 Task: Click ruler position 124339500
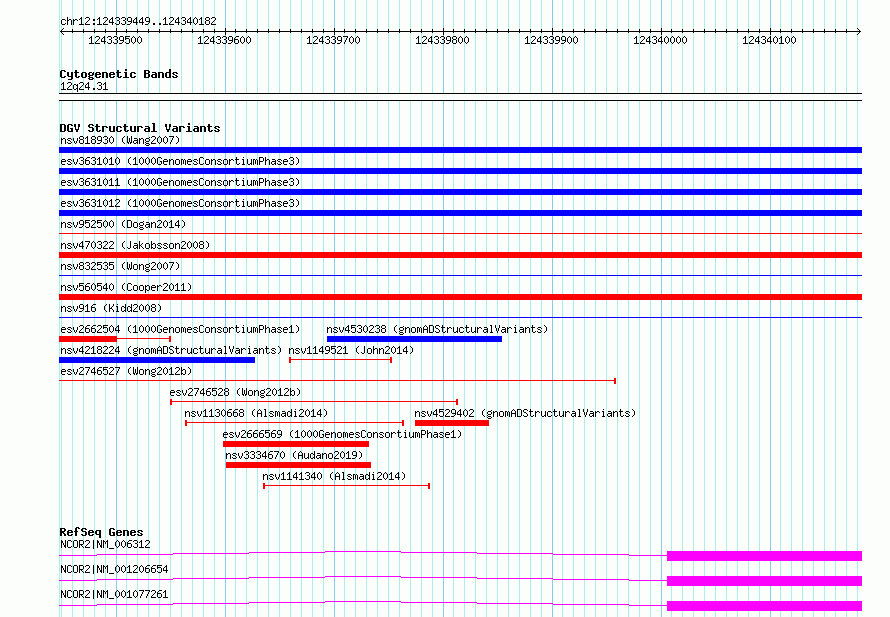pos(115,40)
